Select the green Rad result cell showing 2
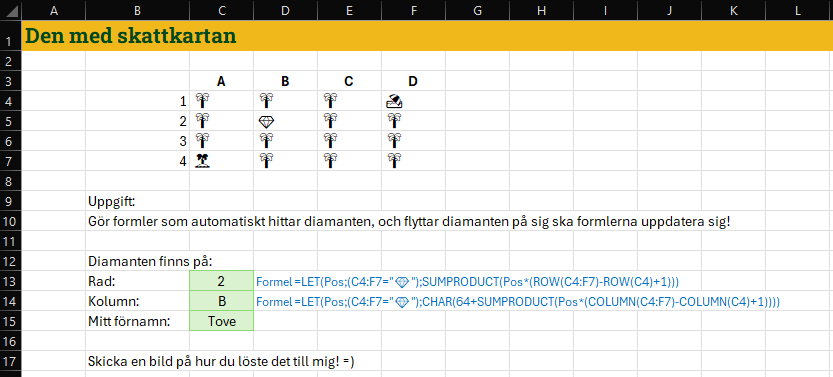The image size is (833, 377). click(222, 281)
